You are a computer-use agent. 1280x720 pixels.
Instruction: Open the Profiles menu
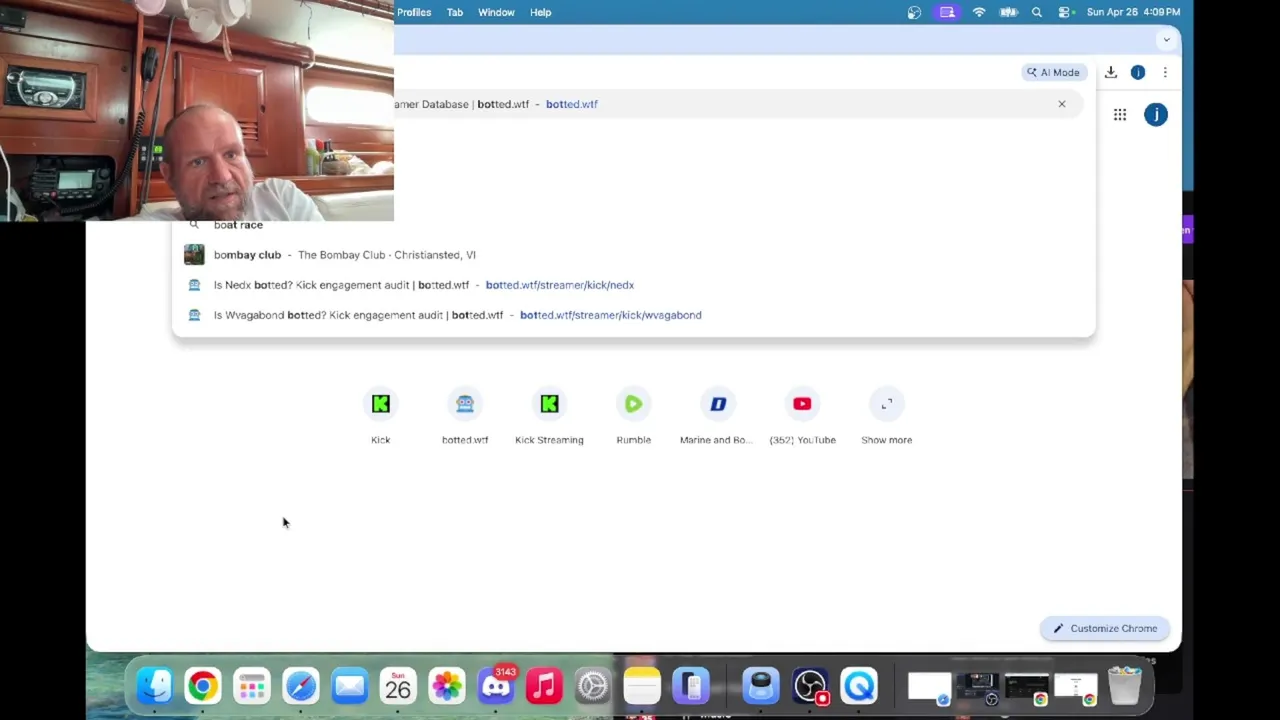click(x=413, y=12)
